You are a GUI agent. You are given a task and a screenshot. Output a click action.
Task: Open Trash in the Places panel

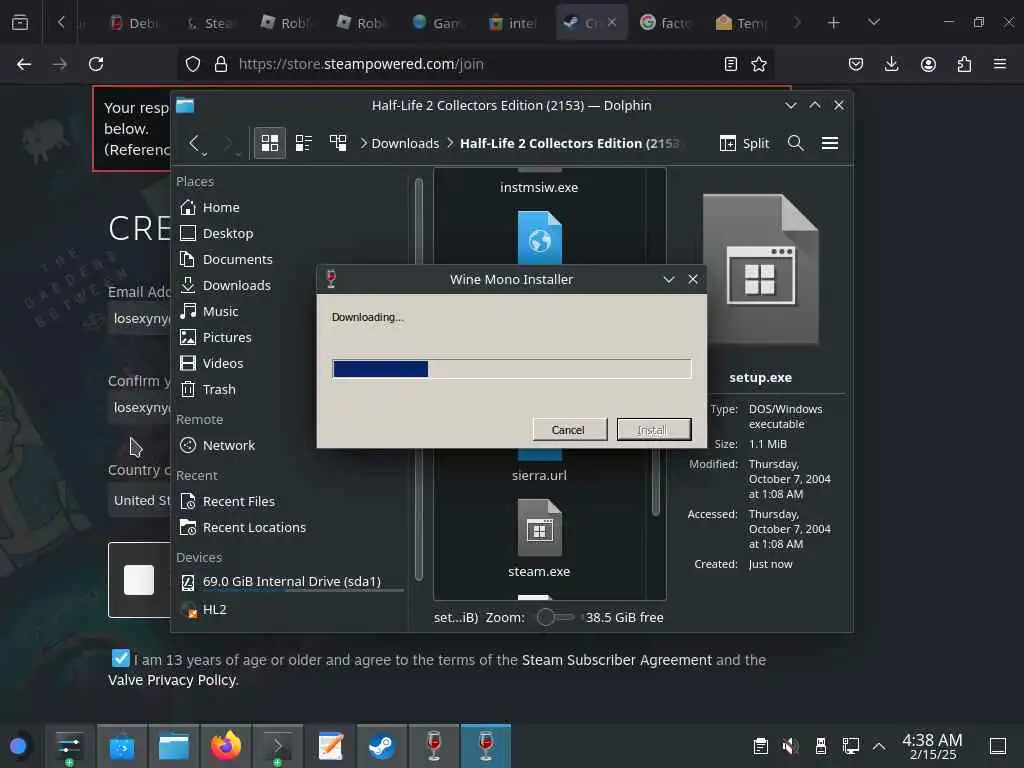click(x=208, y=390)
